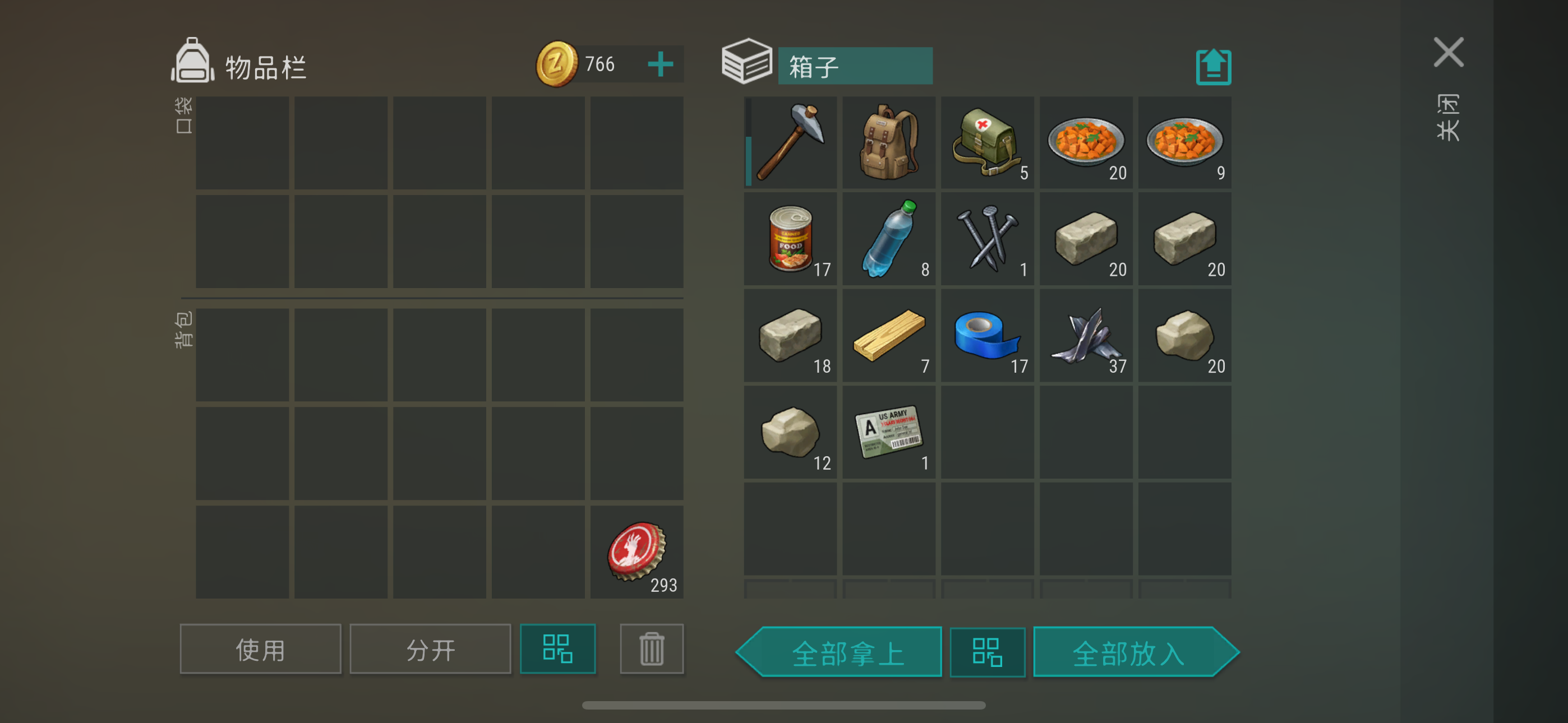Sort inventory with the grid button
This screenshot has height=723, width=1568.
557,649
